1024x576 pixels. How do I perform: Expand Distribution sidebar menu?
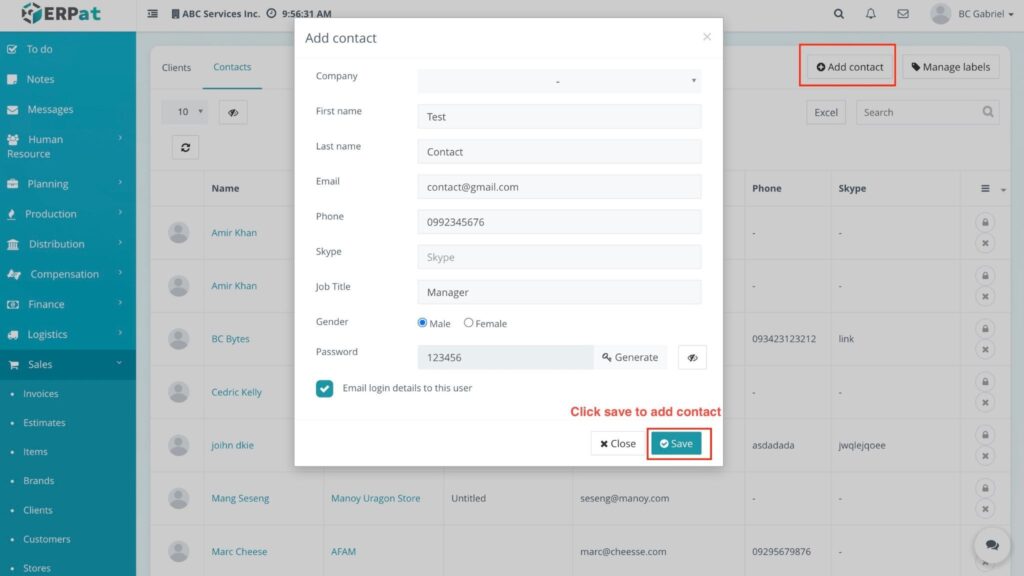click(x=68, y=244)
